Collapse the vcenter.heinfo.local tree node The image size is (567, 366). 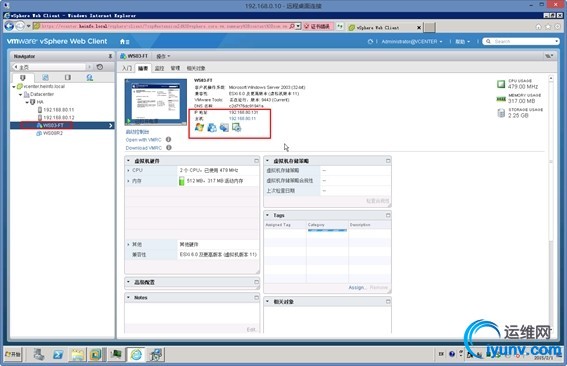pos(14,87)
